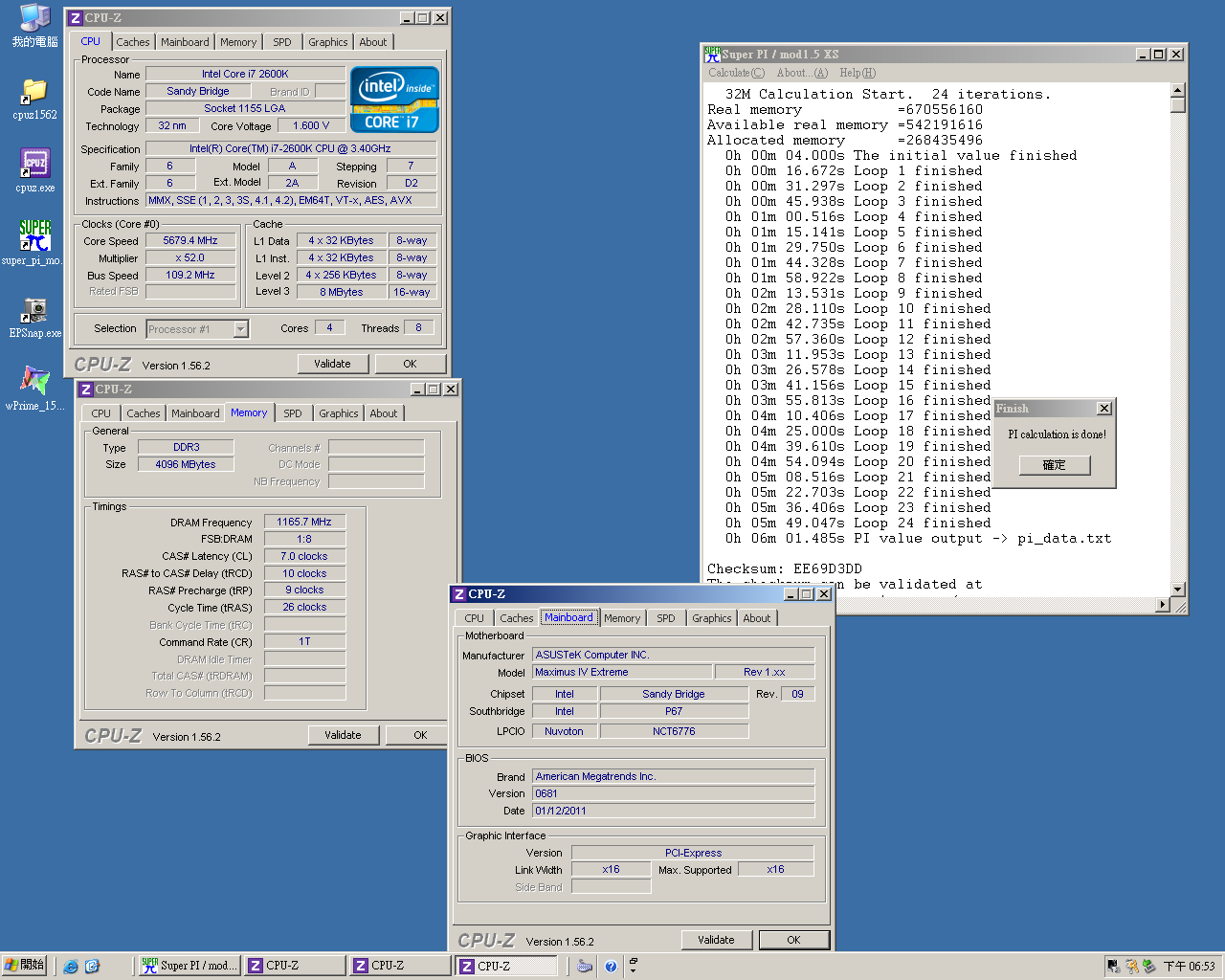Click the second quick launch browser icon
This screenshot has width=1225, height=980.
[x=92, y=967]
